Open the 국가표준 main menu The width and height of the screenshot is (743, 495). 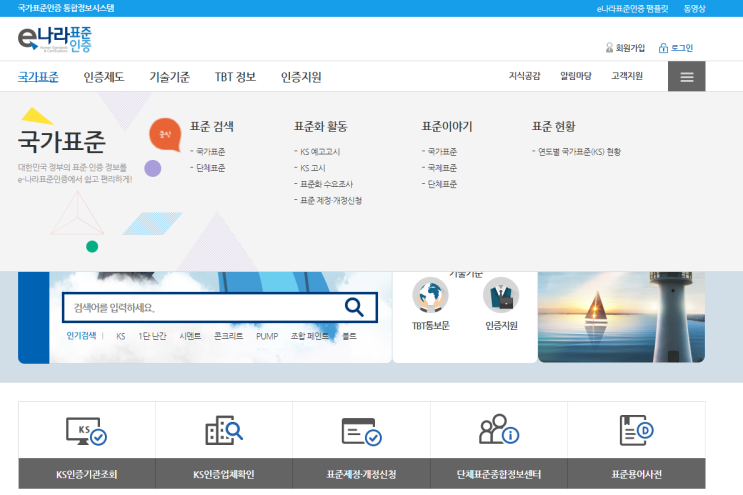coord(38,77)
